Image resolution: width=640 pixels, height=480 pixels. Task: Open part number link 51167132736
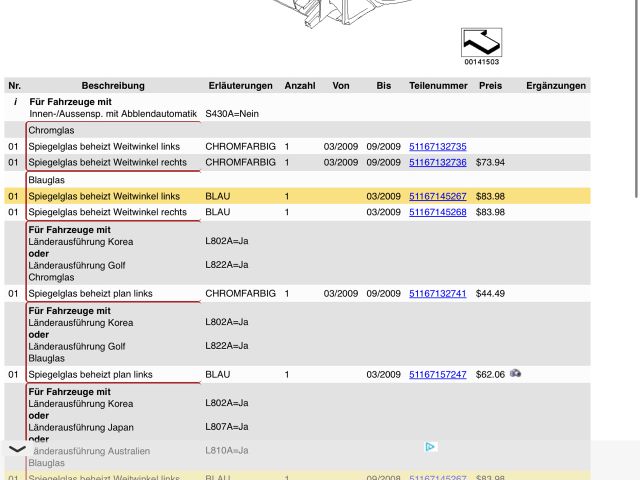point(437,162)
